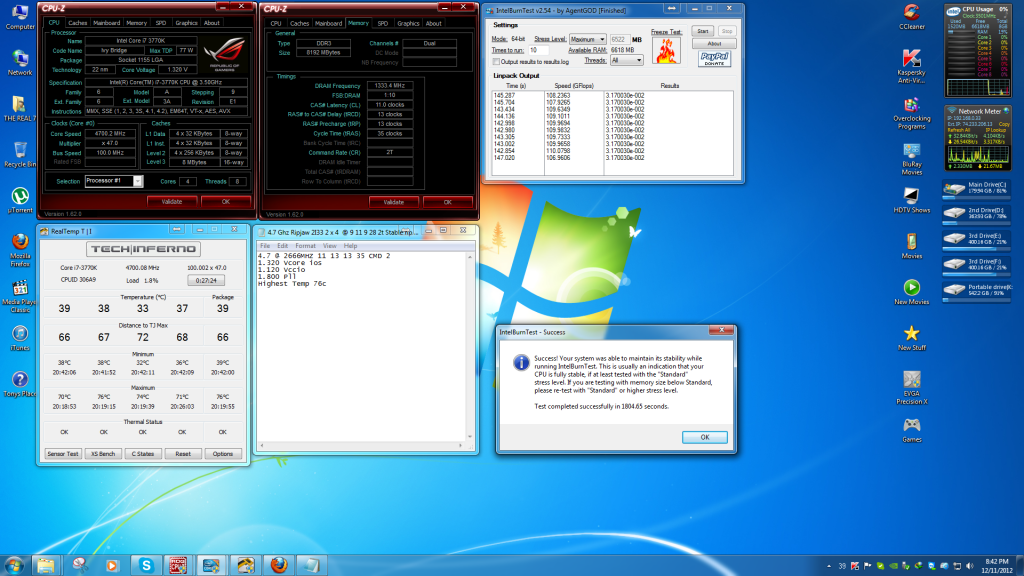Enable Output results to results.log checkbox
This screenshot has width=1024, height=576.
[496, 62]
